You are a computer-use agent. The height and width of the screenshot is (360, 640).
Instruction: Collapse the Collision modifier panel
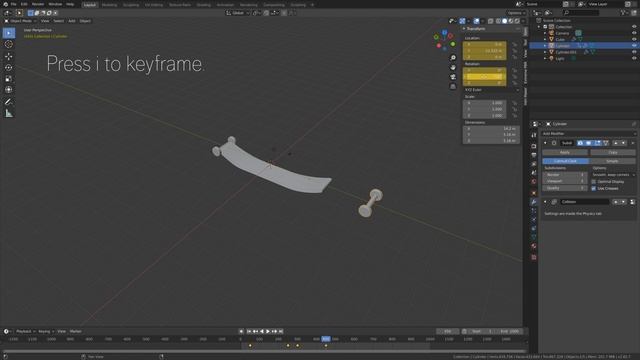click(545, 202)
